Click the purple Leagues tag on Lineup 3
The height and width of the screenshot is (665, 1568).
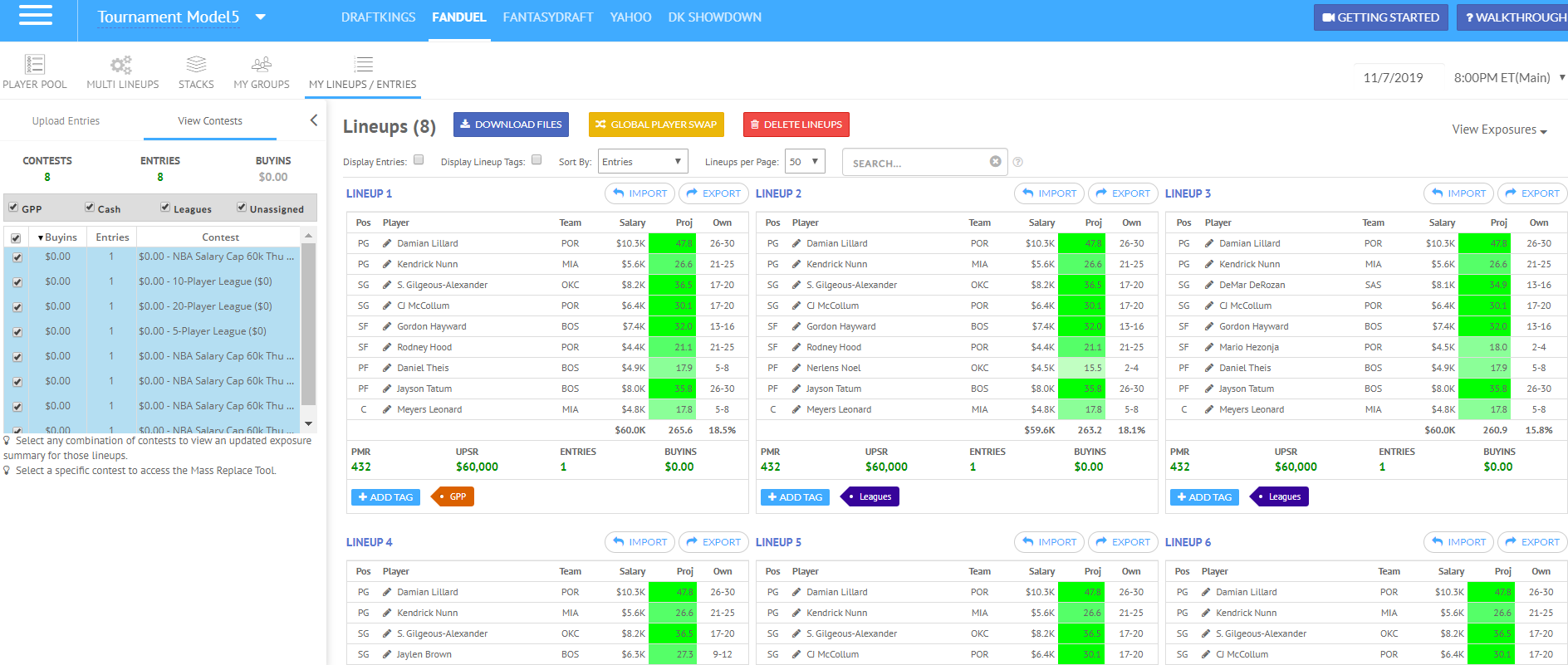coord(1280,496)
